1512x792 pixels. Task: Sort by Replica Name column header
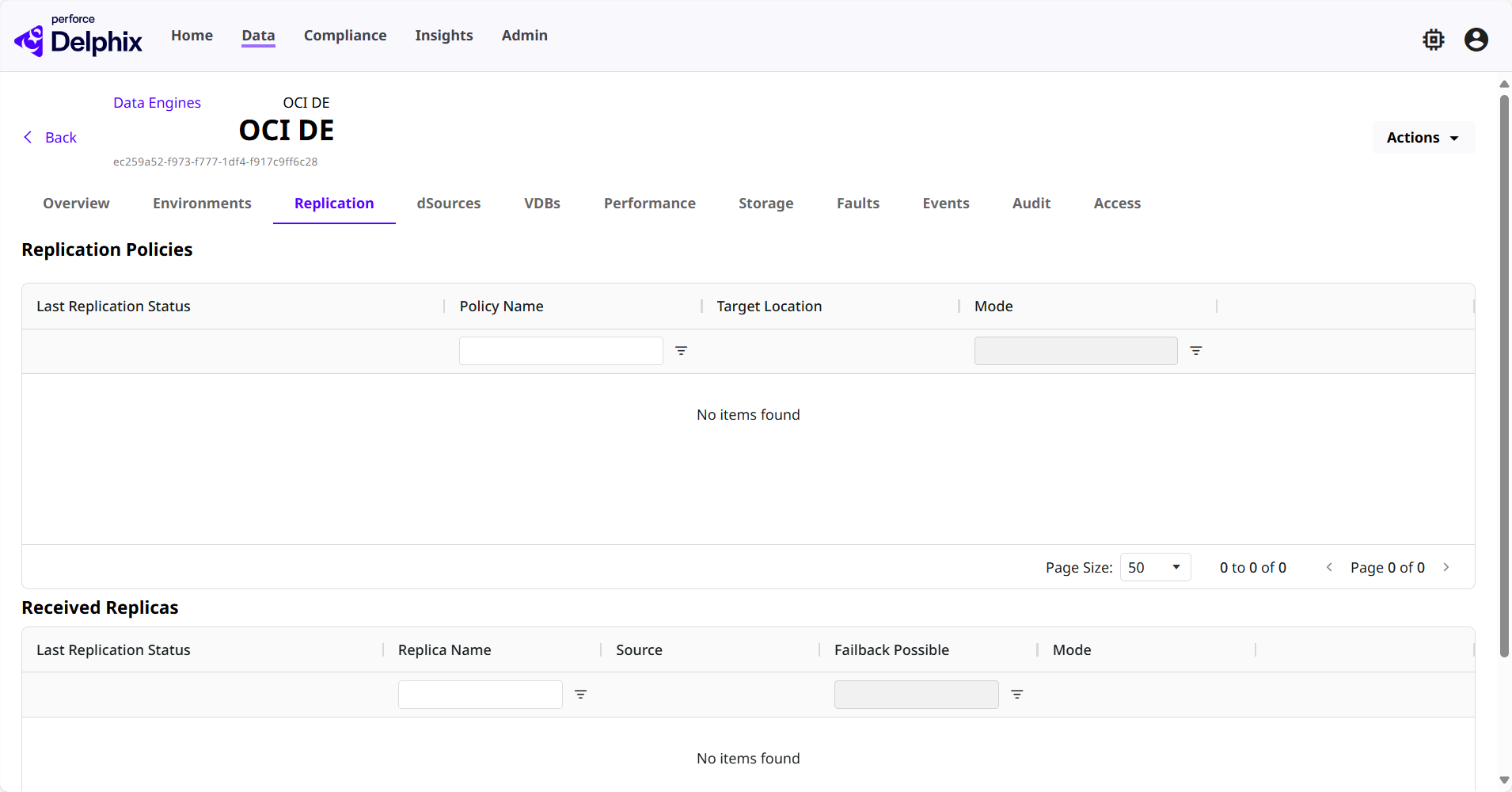point(444,650)
